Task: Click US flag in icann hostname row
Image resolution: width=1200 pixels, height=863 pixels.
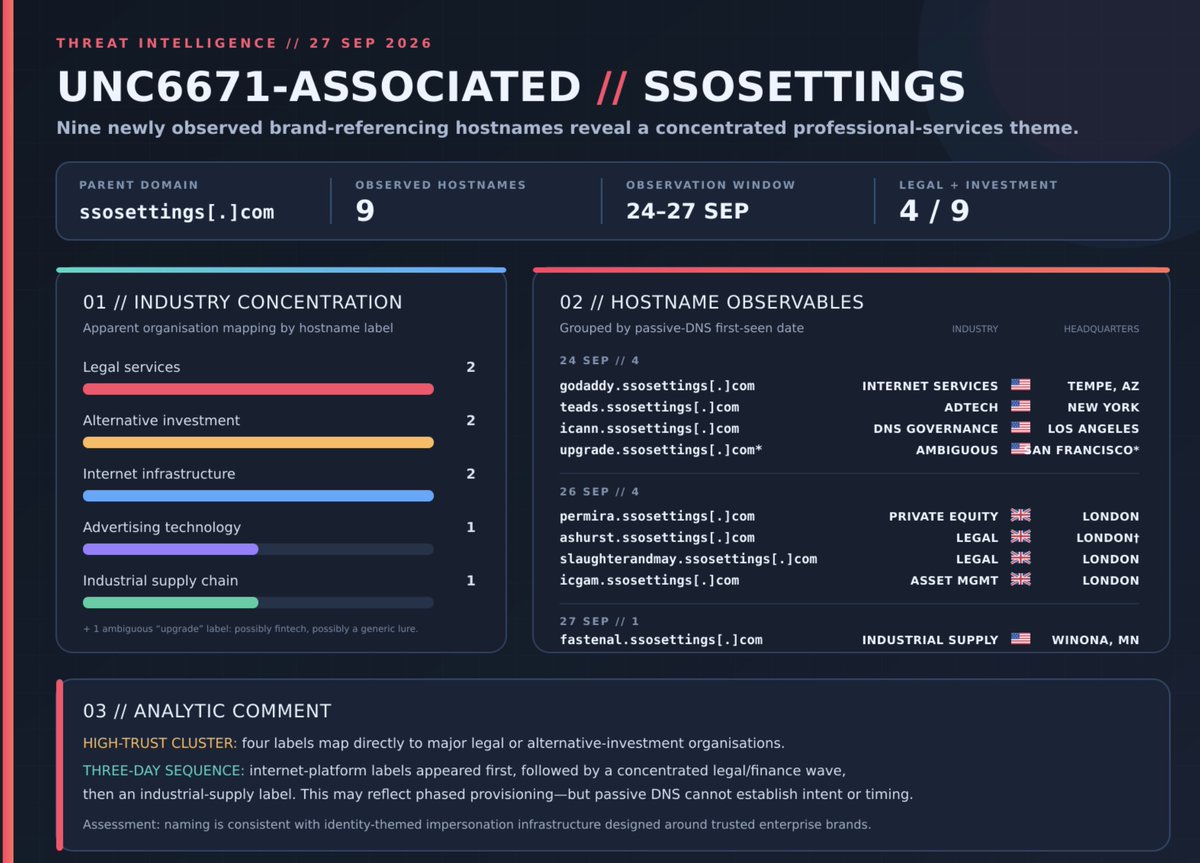Action: 1020,428
